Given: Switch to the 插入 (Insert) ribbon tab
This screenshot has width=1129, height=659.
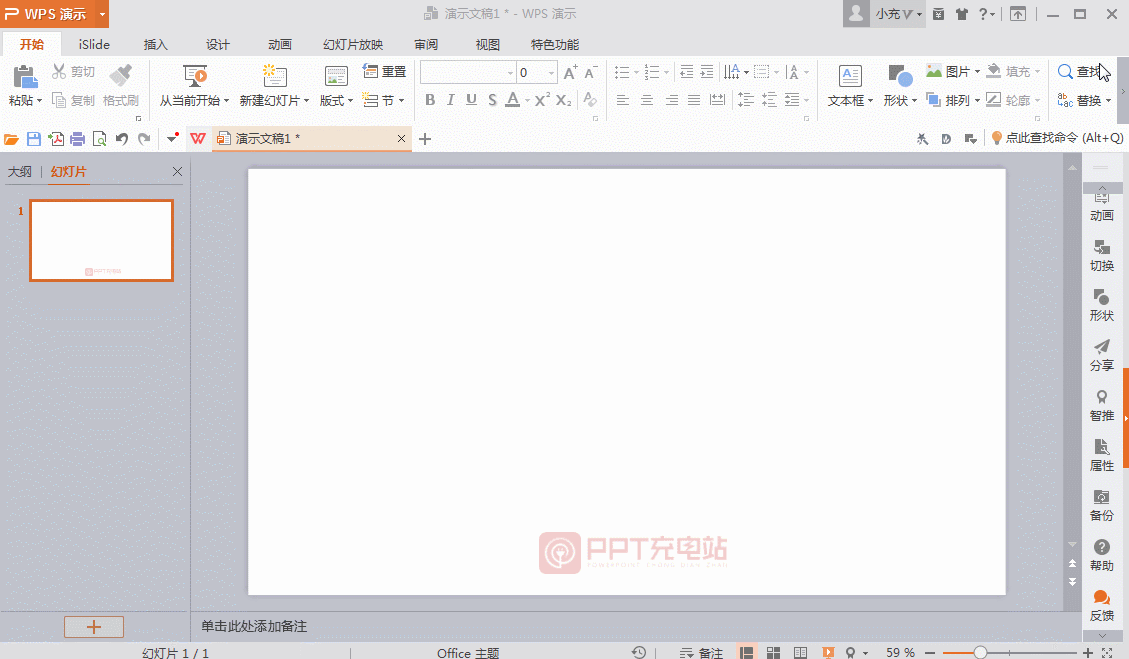Looking at the screenshot, I should [156, 45].
